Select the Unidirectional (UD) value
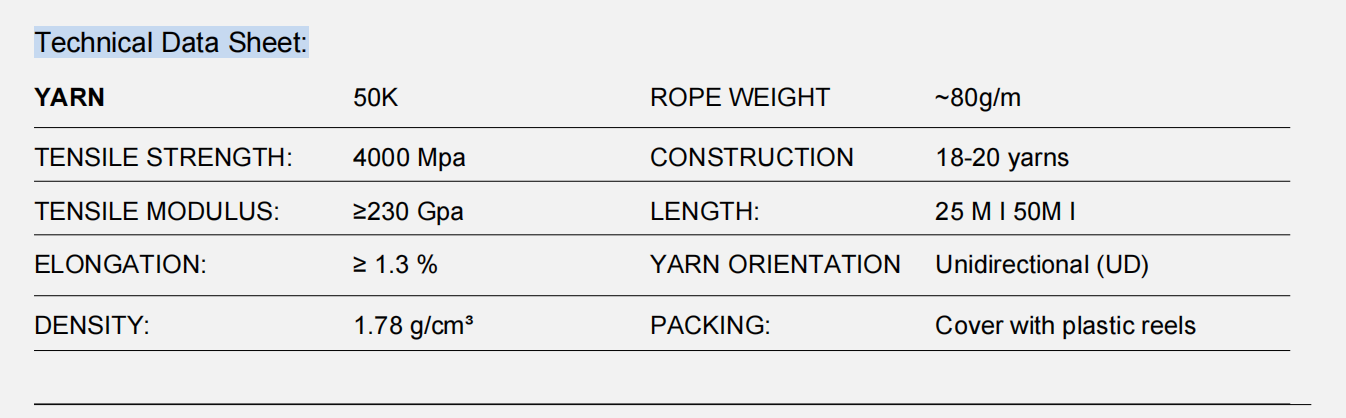 pyautogui.click(x=1041, y=265)
